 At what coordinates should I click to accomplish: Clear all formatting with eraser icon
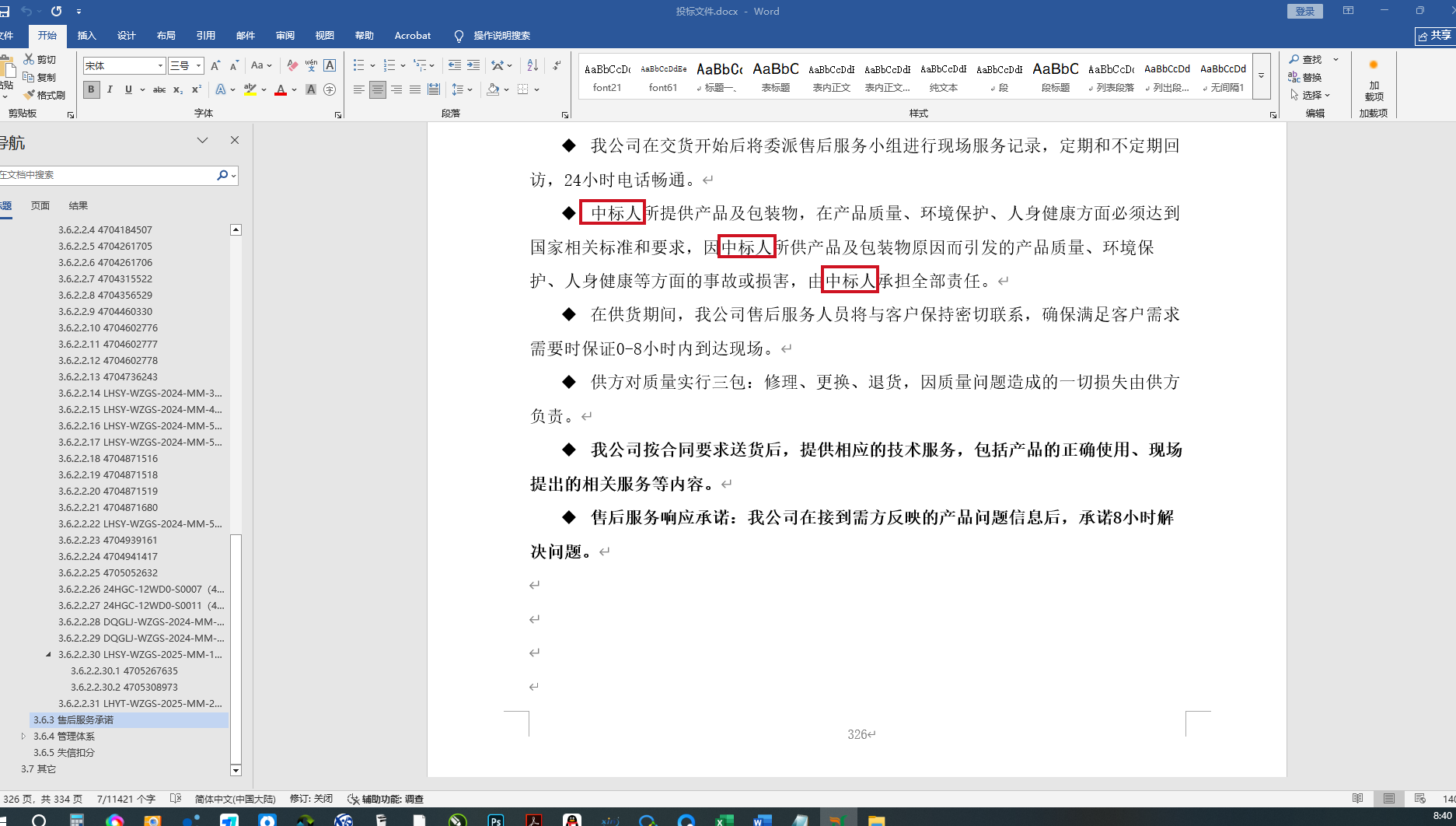point(292,66)
